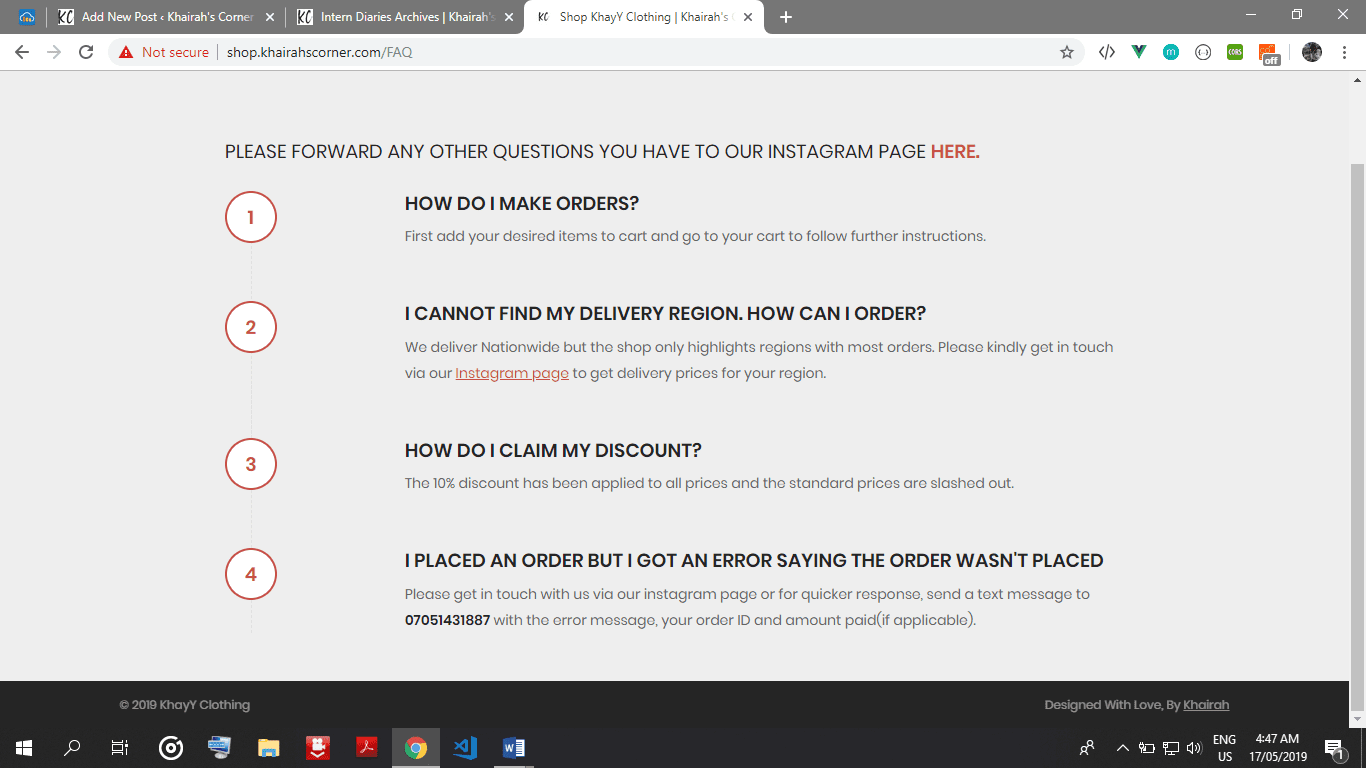This screenshot has width=1366, height=768.
Task: Open the underlined Instagram page link
Action: (511, 373)
